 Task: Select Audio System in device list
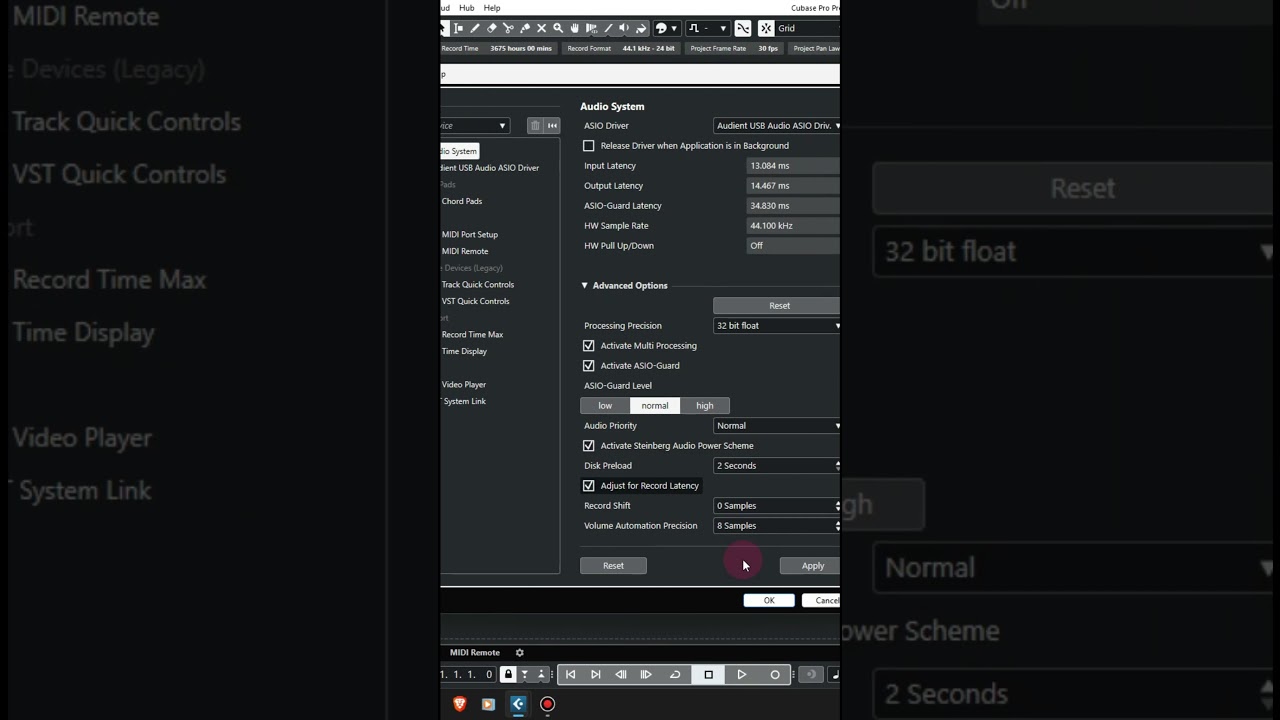pyautogui.click(x=459, y=151)
